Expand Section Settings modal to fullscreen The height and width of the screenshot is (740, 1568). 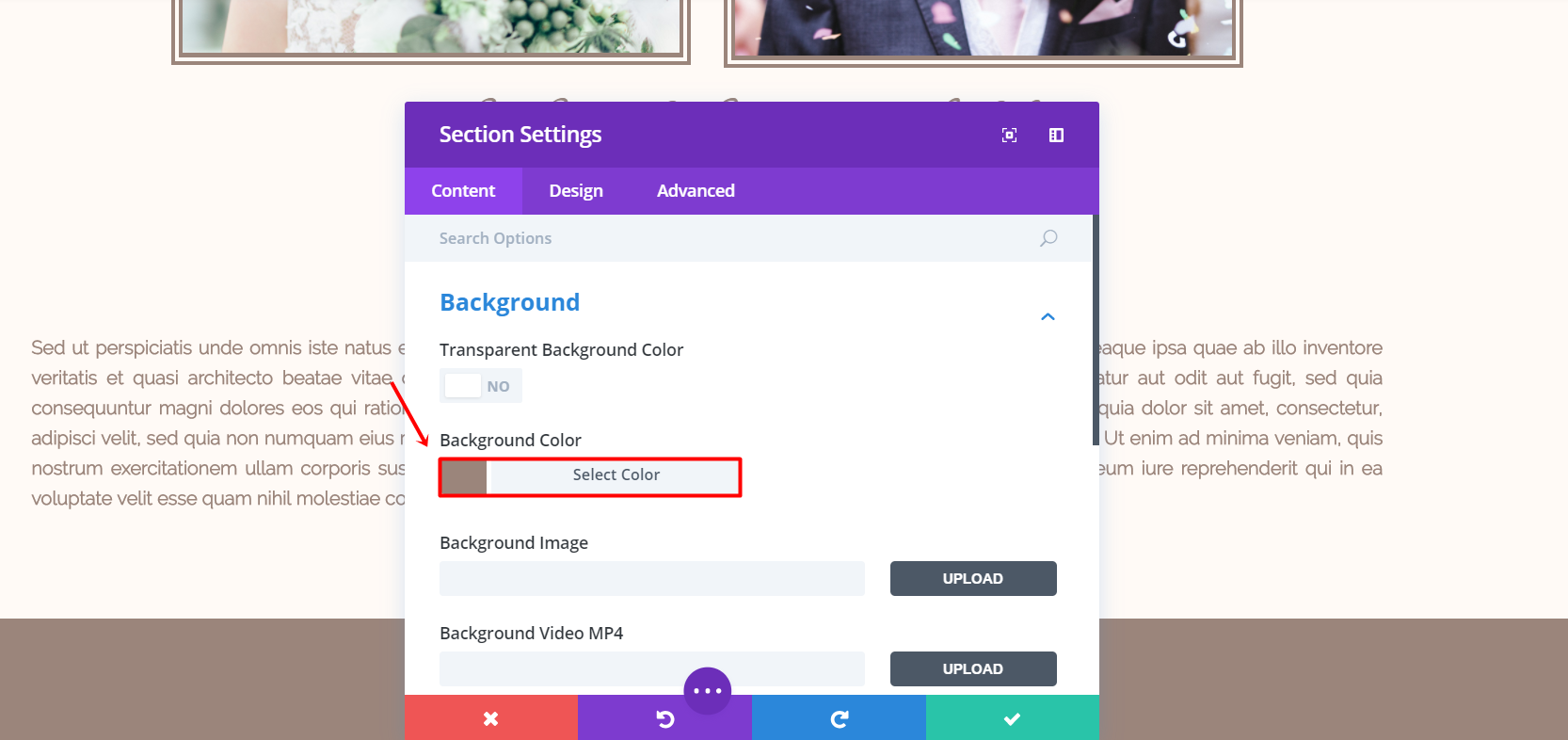1009,136
